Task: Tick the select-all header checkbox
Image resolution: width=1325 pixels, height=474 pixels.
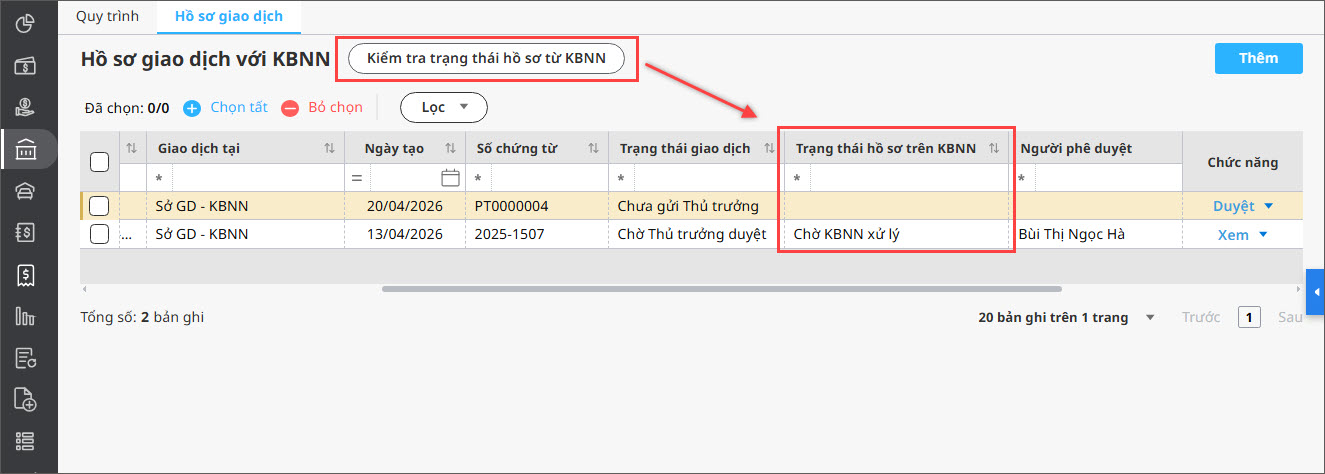Action: 100,161
